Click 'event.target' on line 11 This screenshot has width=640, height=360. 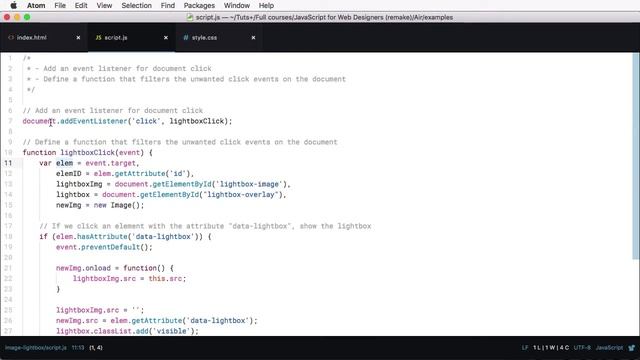[111, 163]
